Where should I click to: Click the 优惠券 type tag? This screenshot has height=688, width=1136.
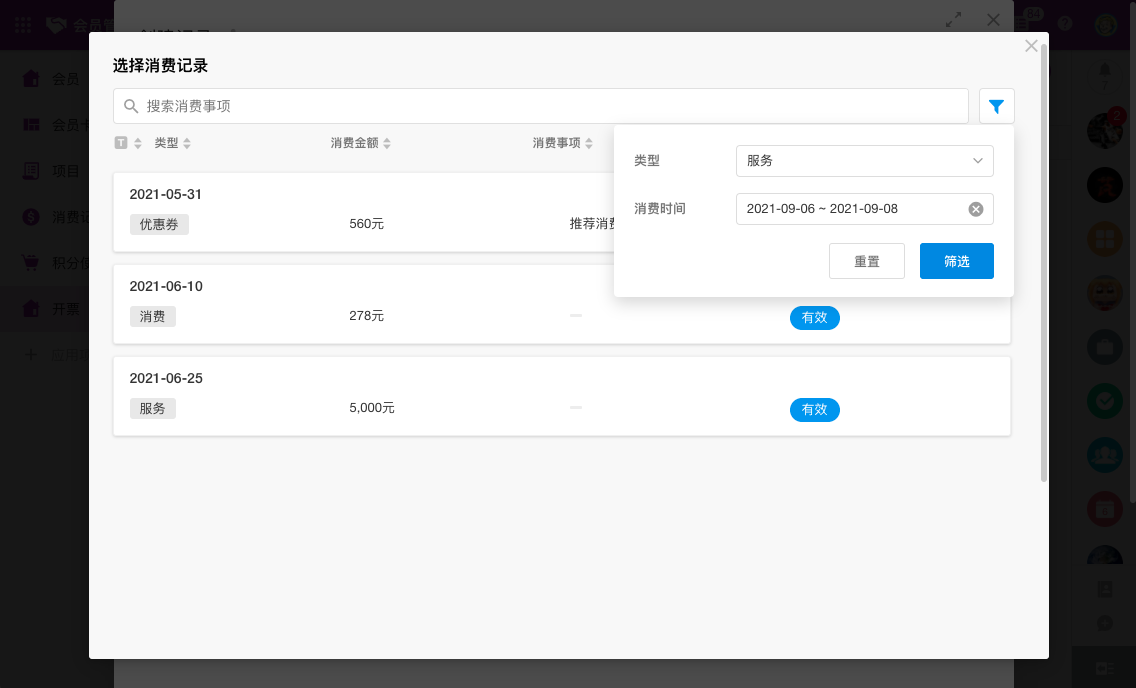(x=159, y=224)
